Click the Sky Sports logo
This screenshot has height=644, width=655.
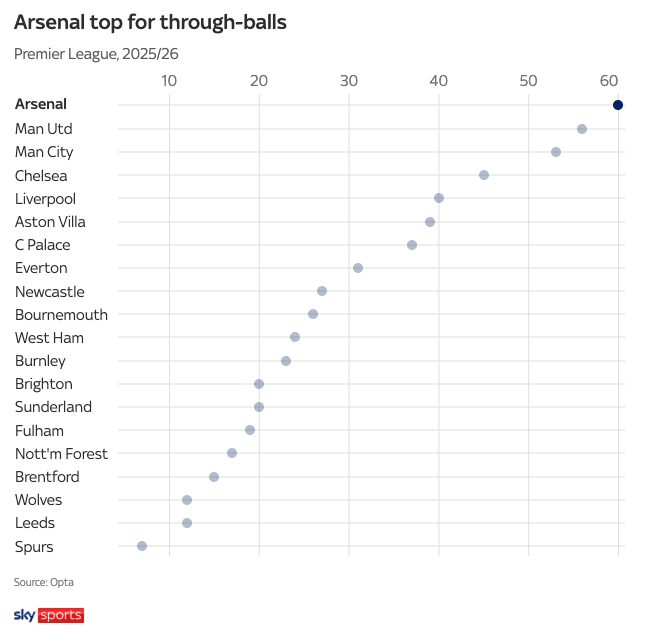48,615
